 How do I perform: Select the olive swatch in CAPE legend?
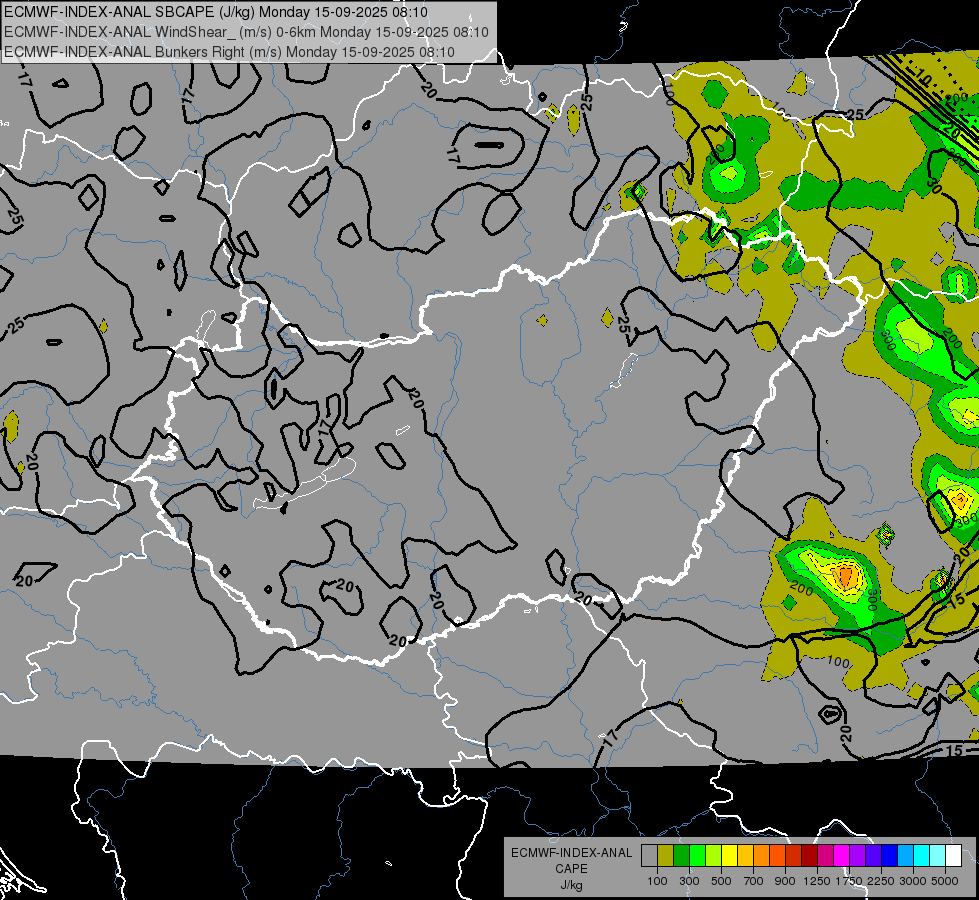(x=666, y=855)
